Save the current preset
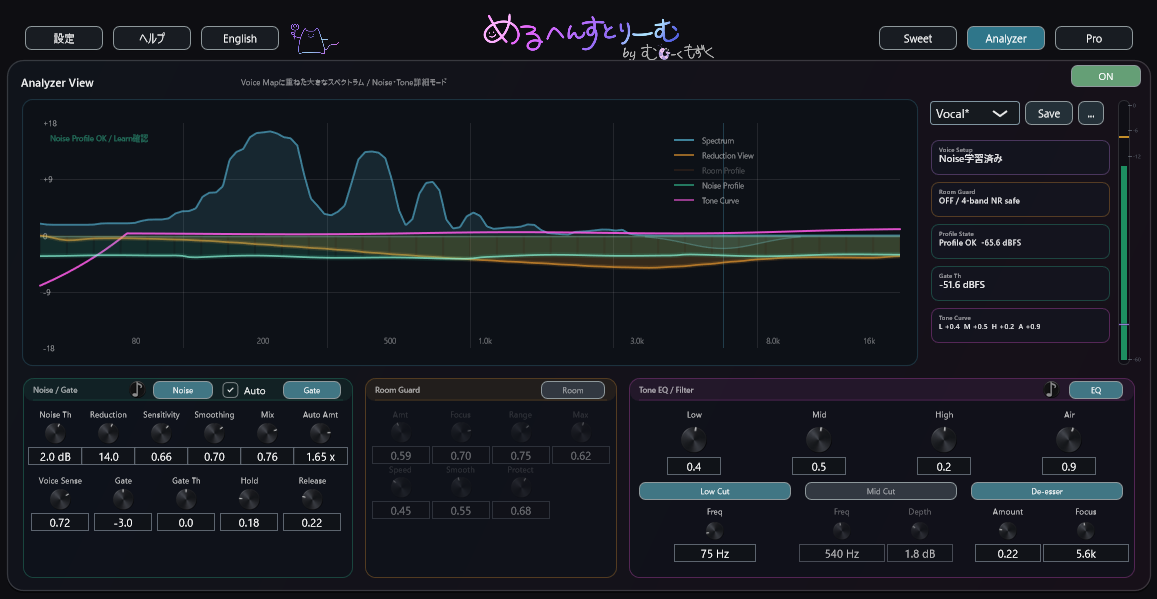 click(1049, 113)
